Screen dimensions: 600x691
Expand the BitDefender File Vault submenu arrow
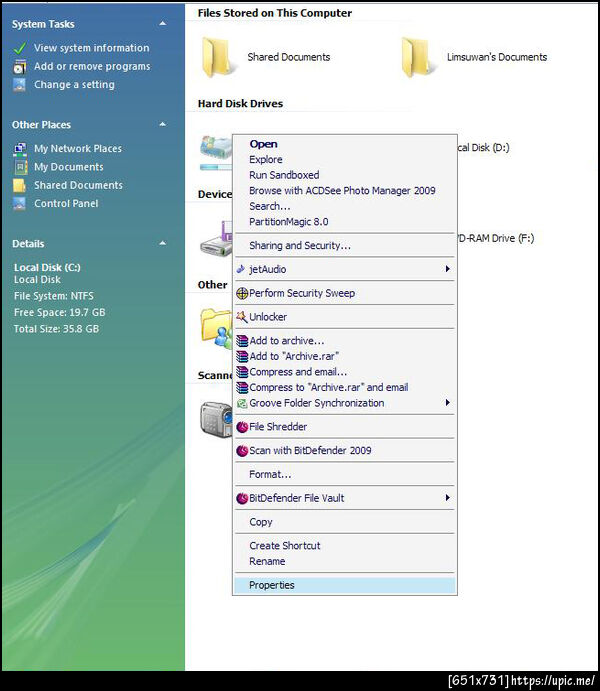(x=448, y=498)
